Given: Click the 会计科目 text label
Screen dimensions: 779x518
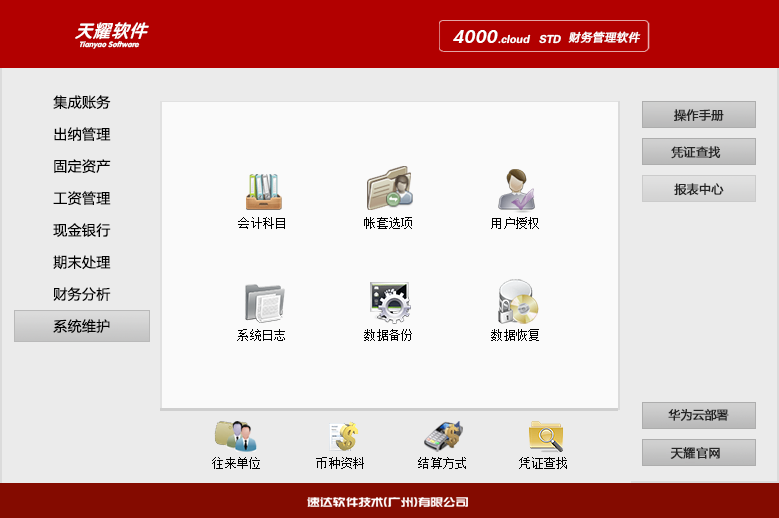Looking at the screenshot, I should [262, 223].
